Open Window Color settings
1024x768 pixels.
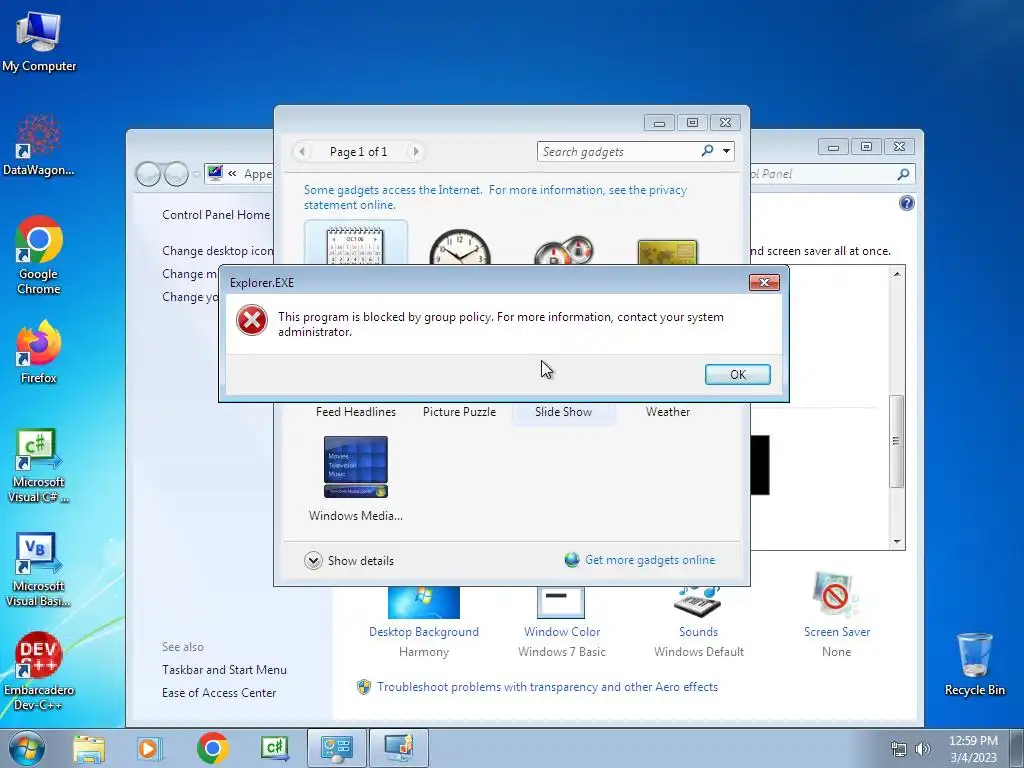562,622
